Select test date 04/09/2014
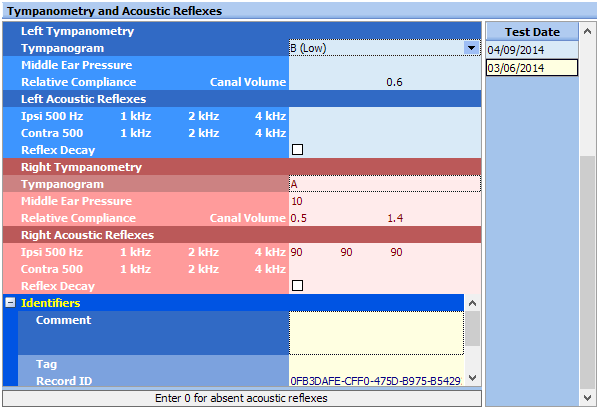This screenshot has height=409, width=599. [x=532, y=50]
